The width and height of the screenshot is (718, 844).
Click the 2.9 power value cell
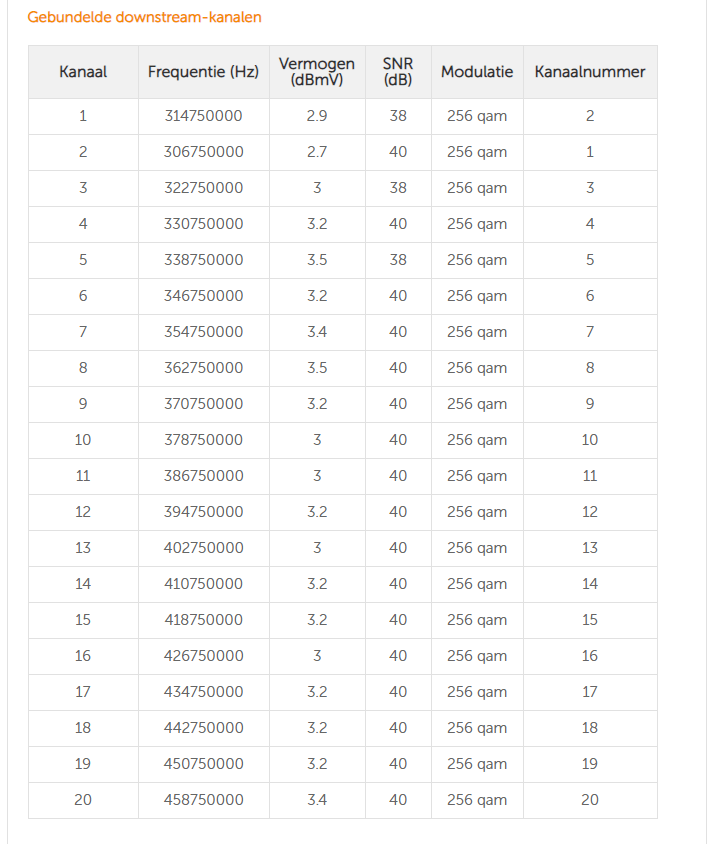click(x=317, y=116)
